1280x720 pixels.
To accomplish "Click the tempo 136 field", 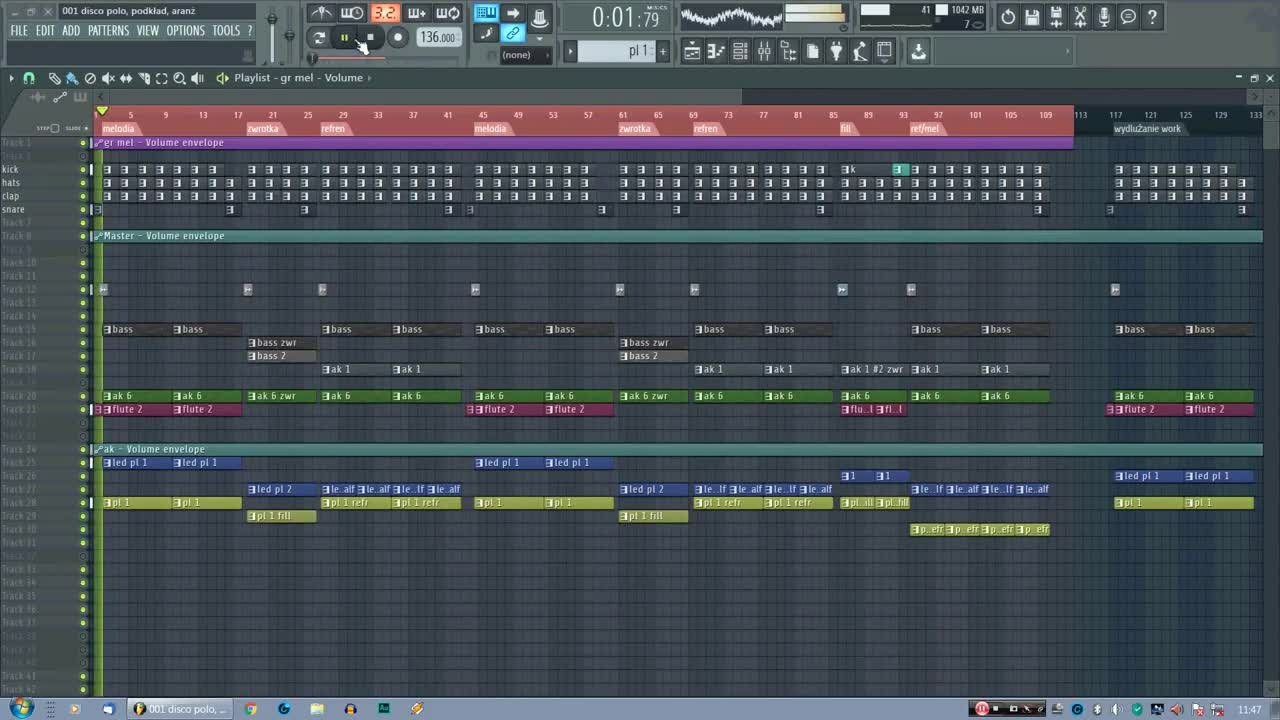I will click(438, 38).
